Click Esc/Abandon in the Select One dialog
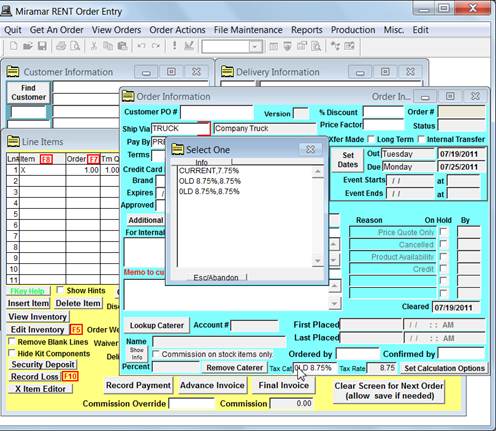The image size is (496, 431). tap(216, 277)
